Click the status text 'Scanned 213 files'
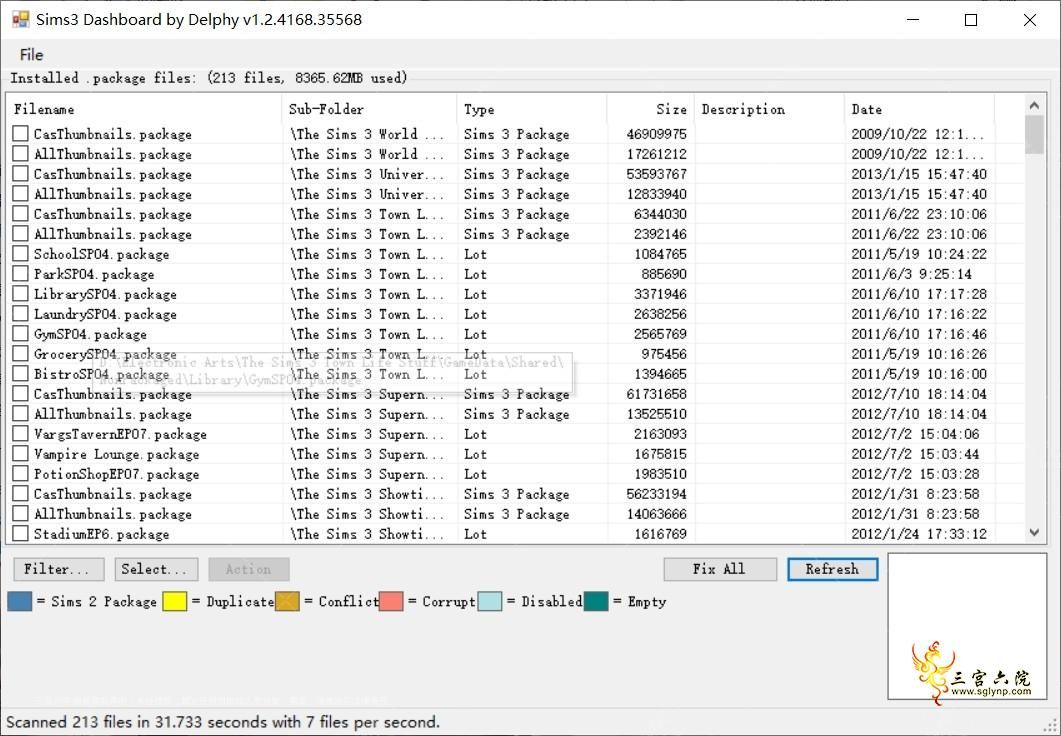 tap(223, 722)
